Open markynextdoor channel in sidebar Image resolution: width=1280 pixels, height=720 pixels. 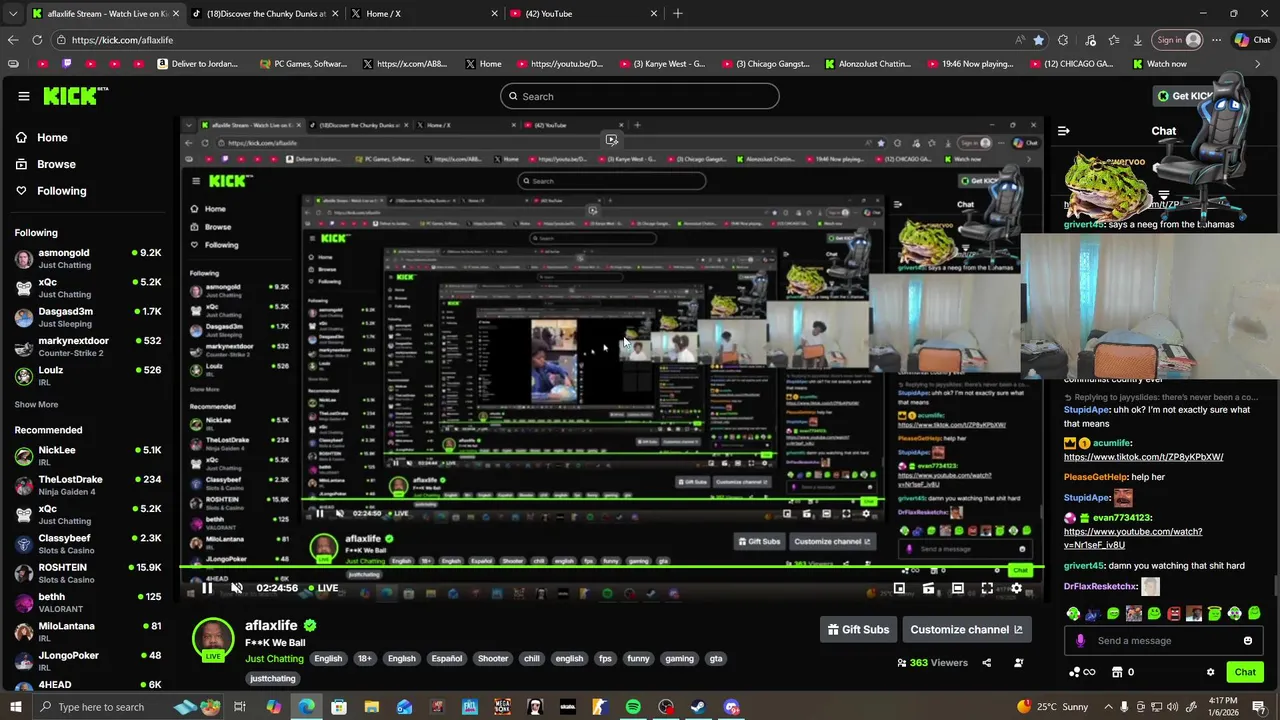[88, 346]
